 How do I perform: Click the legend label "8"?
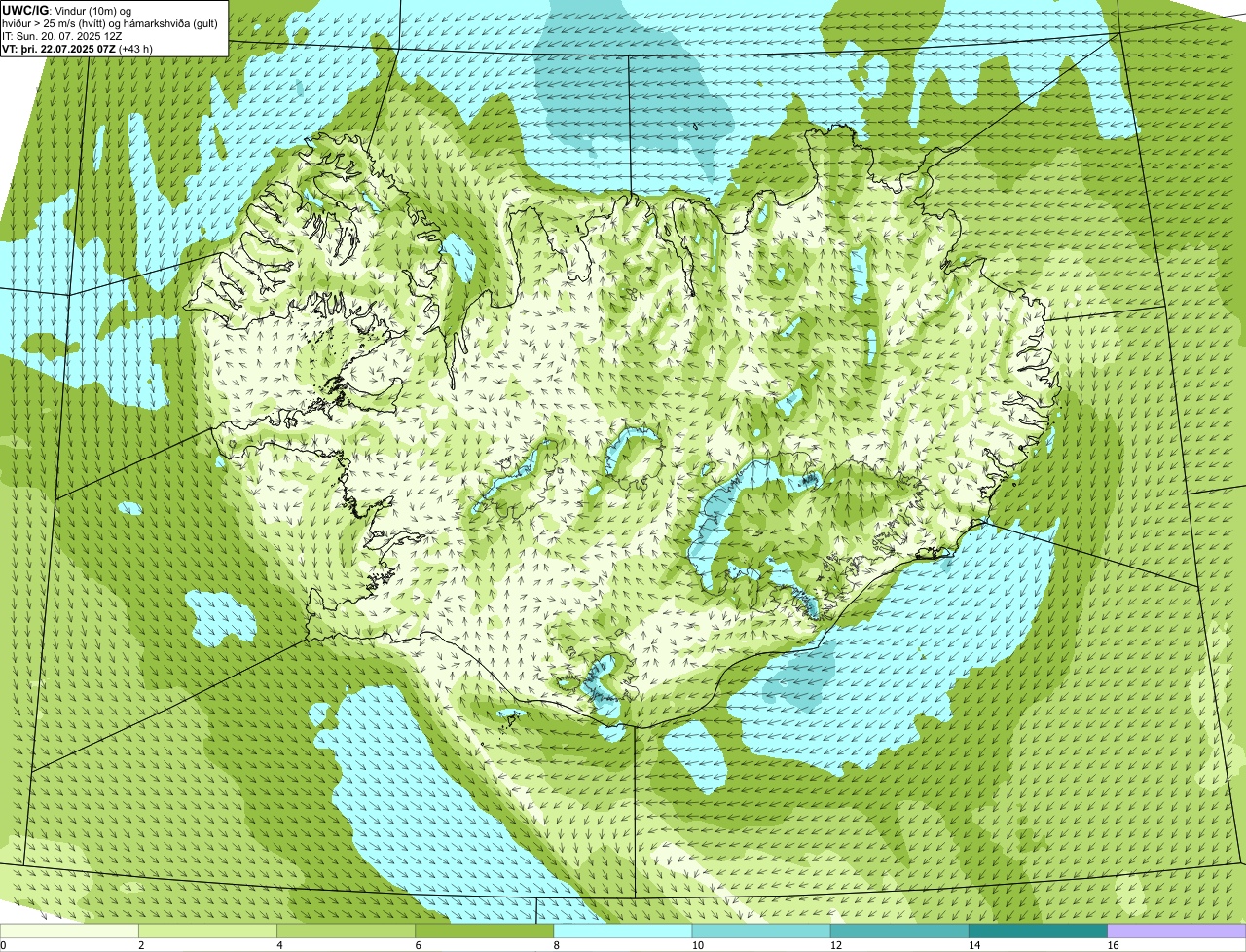pos(556,945)
